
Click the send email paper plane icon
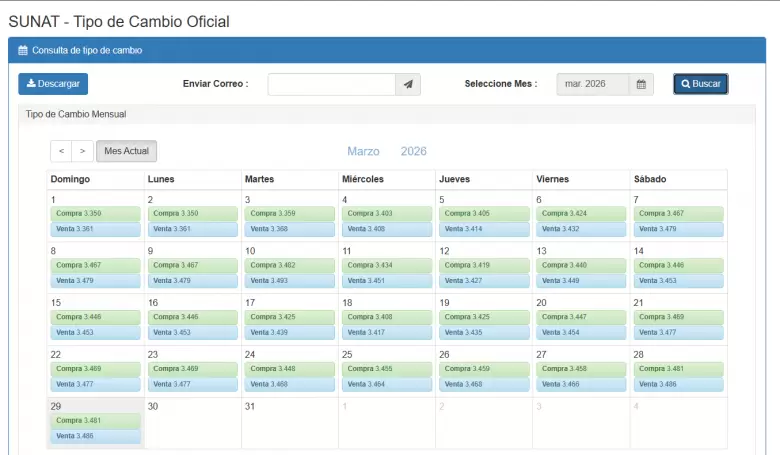[408, 84]
